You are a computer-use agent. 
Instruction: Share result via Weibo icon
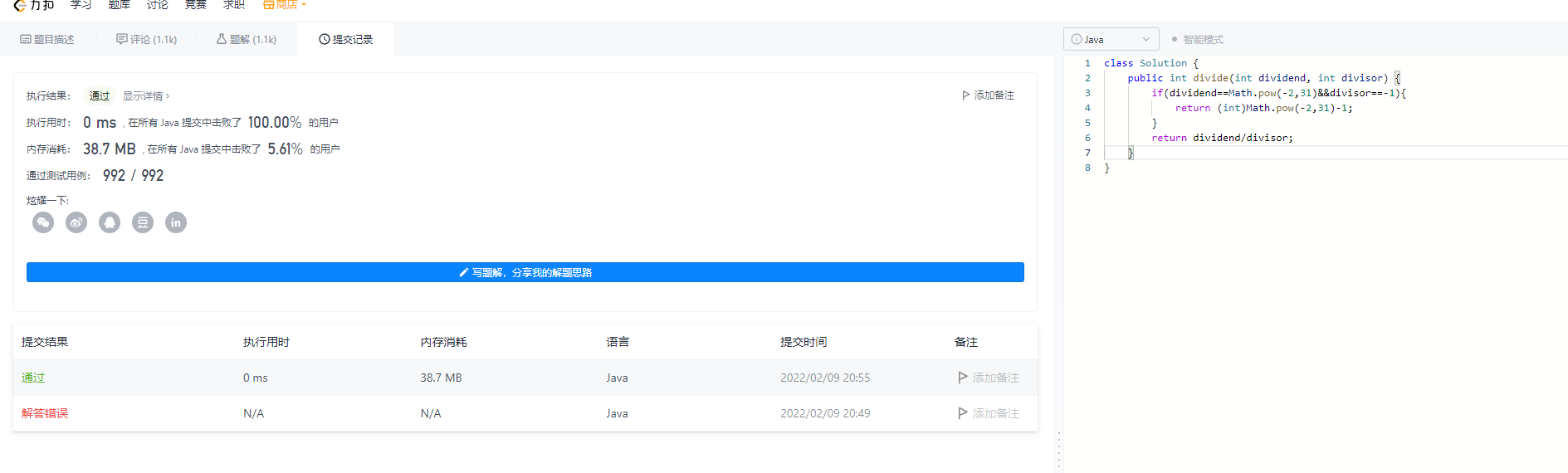[76, 222]
